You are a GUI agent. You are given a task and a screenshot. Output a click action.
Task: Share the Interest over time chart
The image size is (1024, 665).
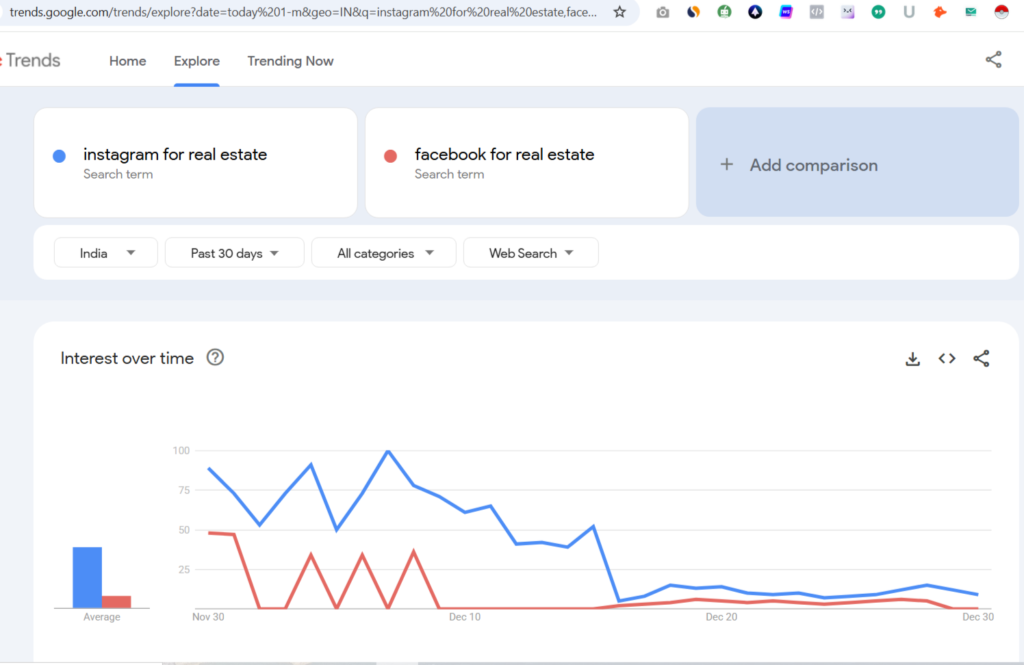click(981, 359)
